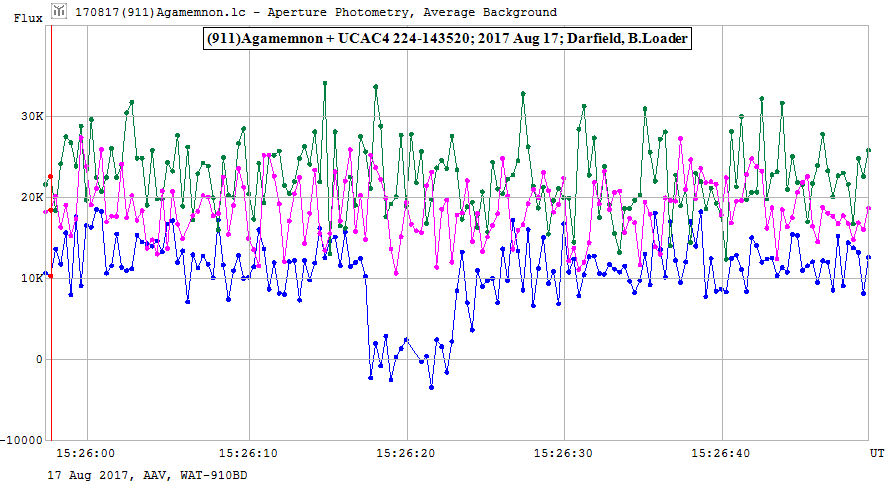Screen dimensions: 893x493
Task: Click the 'UT' axis label
Action: point(876,453)
